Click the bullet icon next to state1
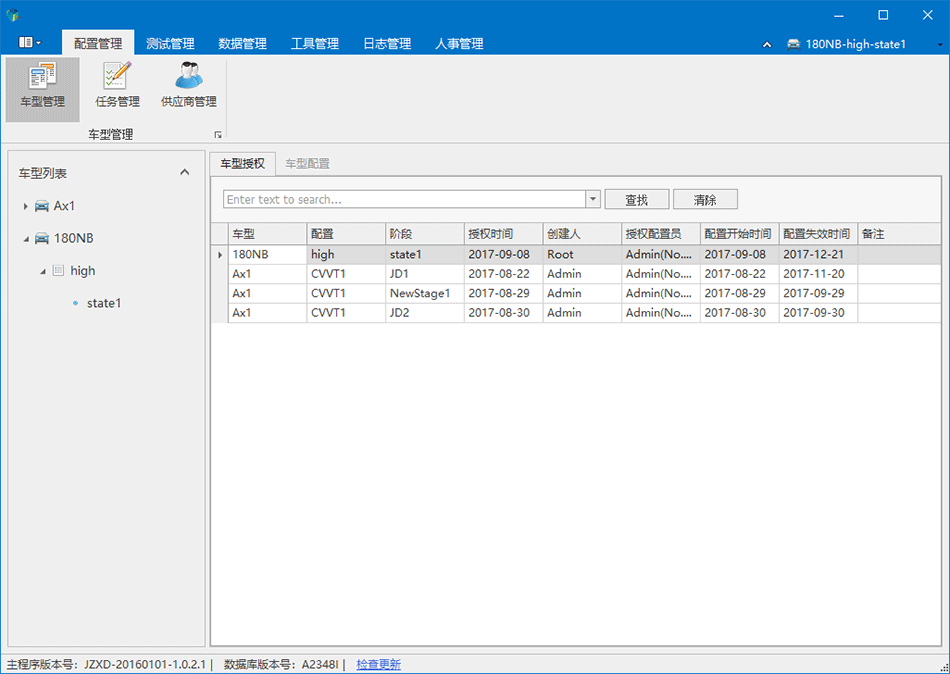950x674 pixels. 75,303
